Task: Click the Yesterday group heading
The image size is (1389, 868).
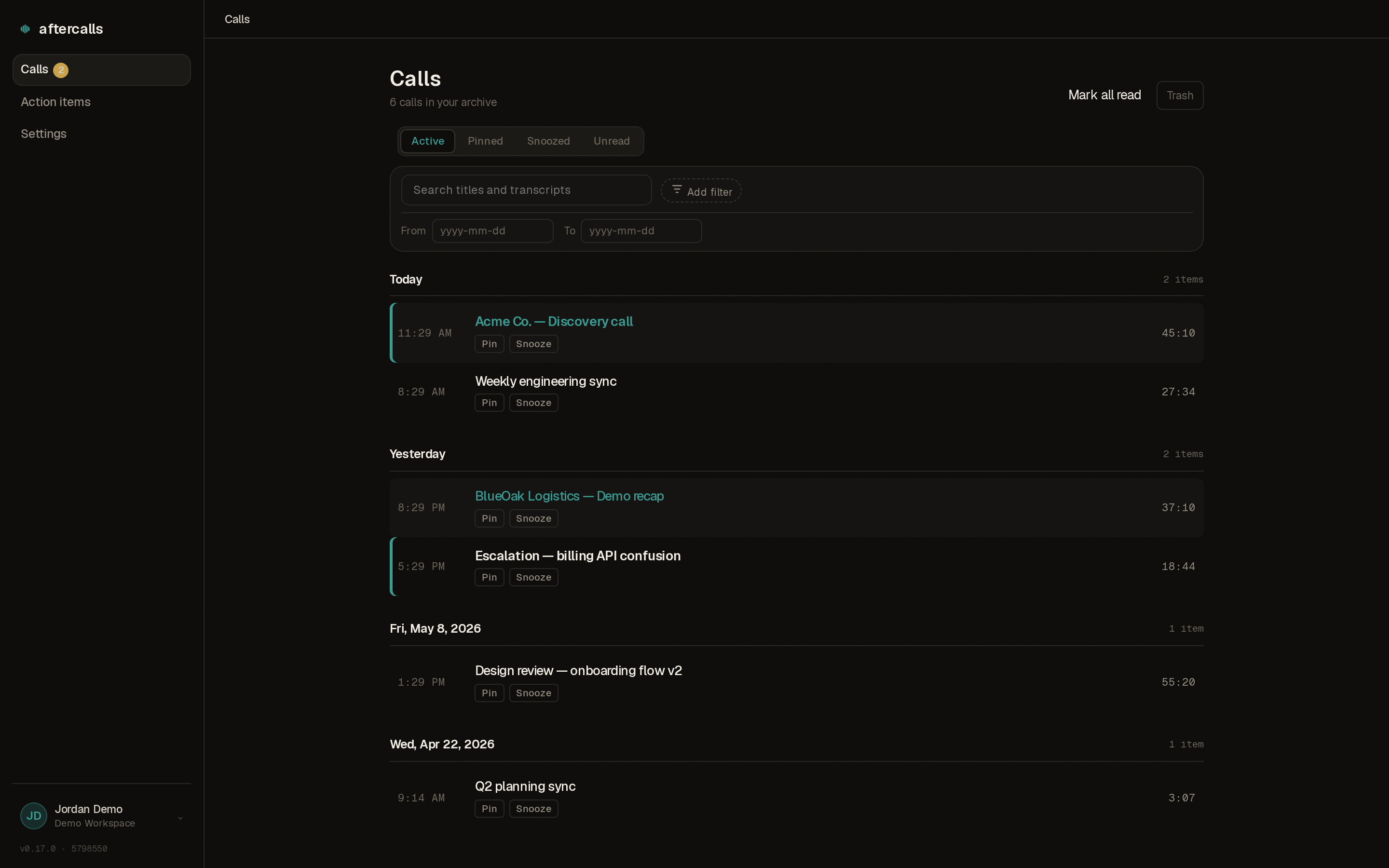Action: tap(417, 454)
